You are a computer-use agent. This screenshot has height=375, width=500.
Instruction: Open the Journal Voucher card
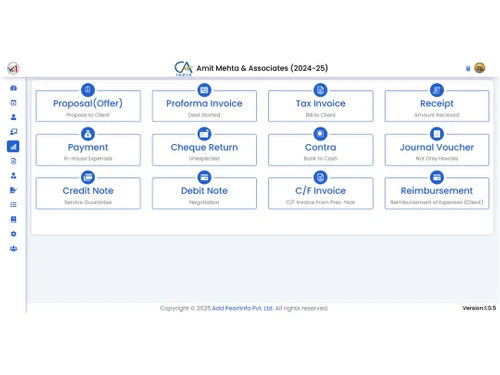(437, 150)
